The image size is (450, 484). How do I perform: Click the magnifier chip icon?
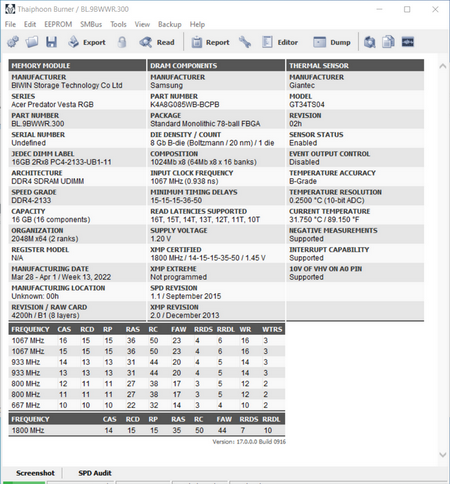pyautogui.click(x=369, y=42)
